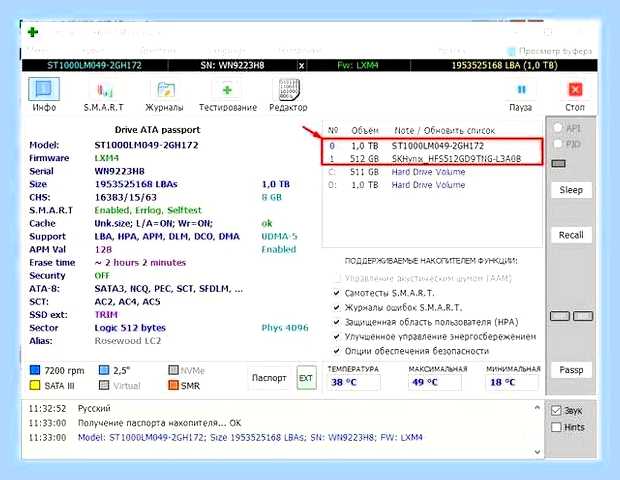Click the yellow SATA III indicator box
The width and height of the screenshot is (620, 480).
point(35,385)
